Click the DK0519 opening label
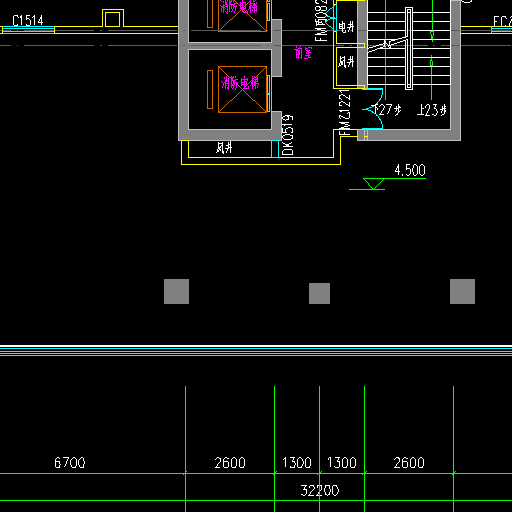512x512 pixels. pyautogui.click(x=288, y=135)
